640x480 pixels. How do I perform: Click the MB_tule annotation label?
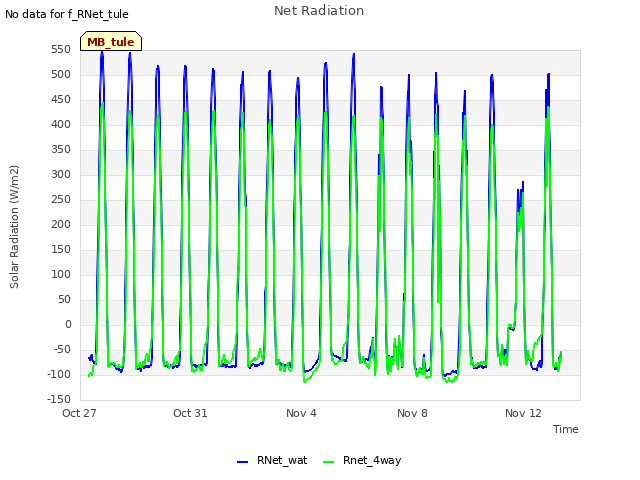(111, 41)
